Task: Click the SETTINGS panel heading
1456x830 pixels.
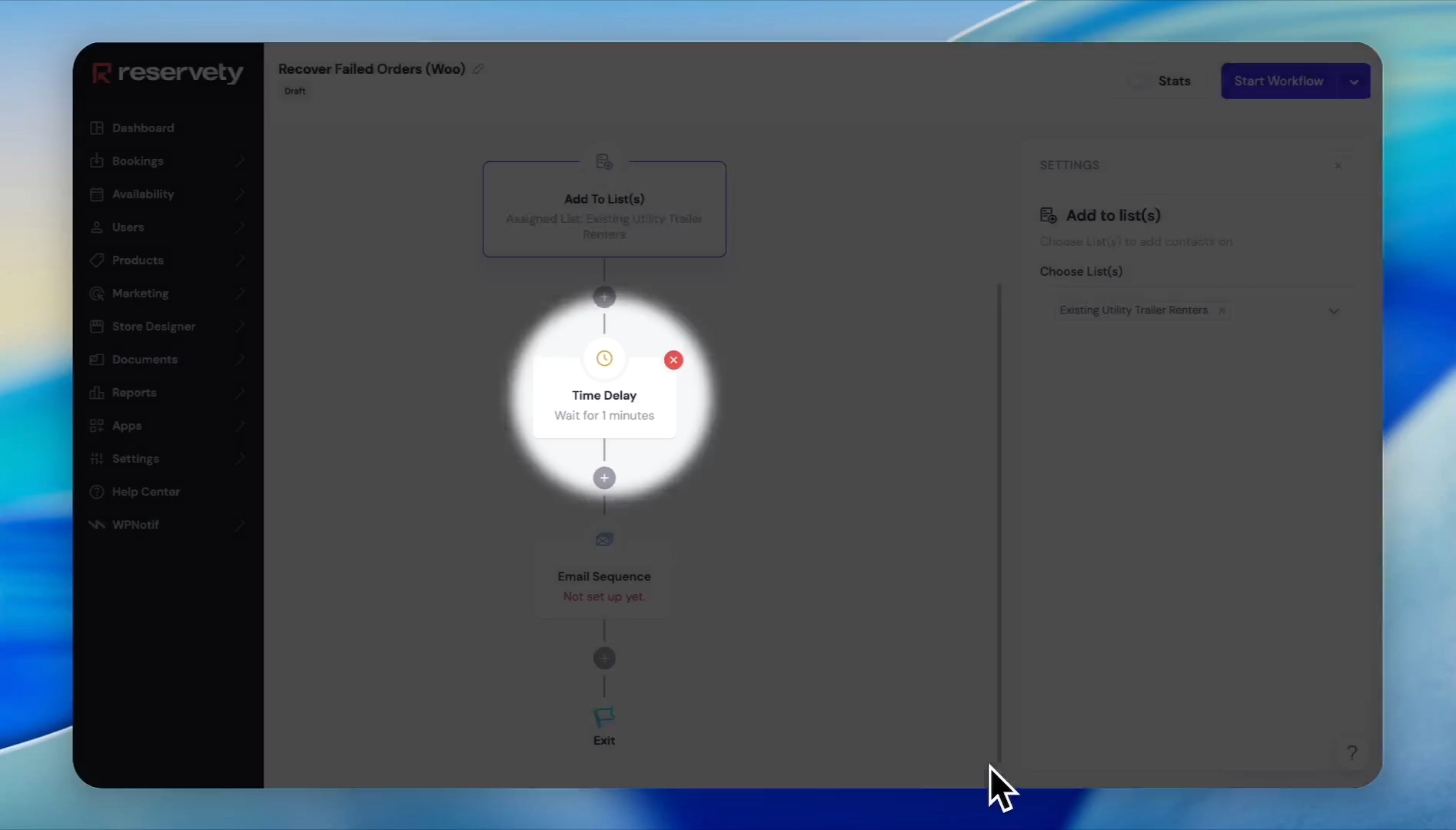Action: (1069, 165)
